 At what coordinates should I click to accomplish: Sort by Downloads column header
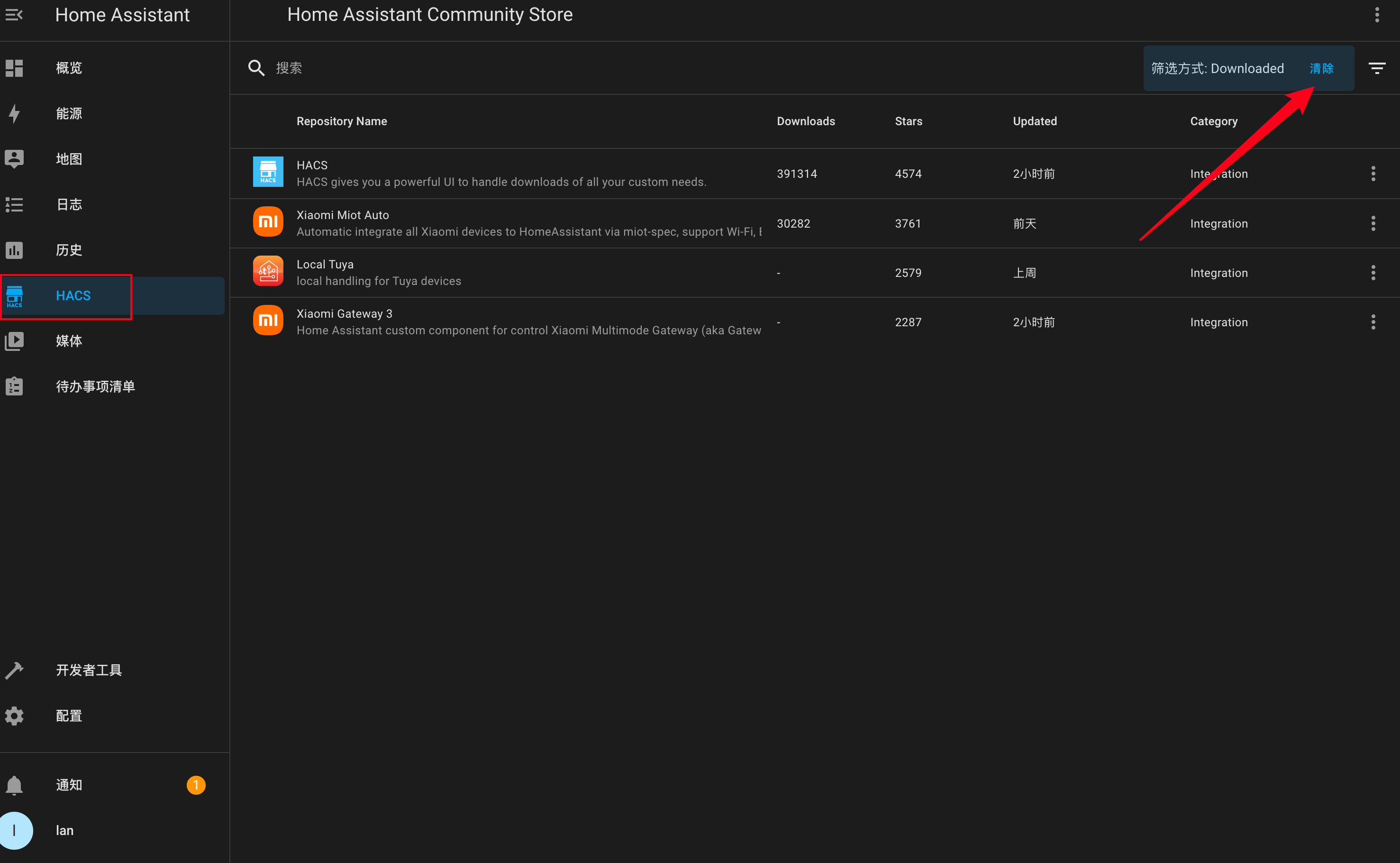pos(806,121)
